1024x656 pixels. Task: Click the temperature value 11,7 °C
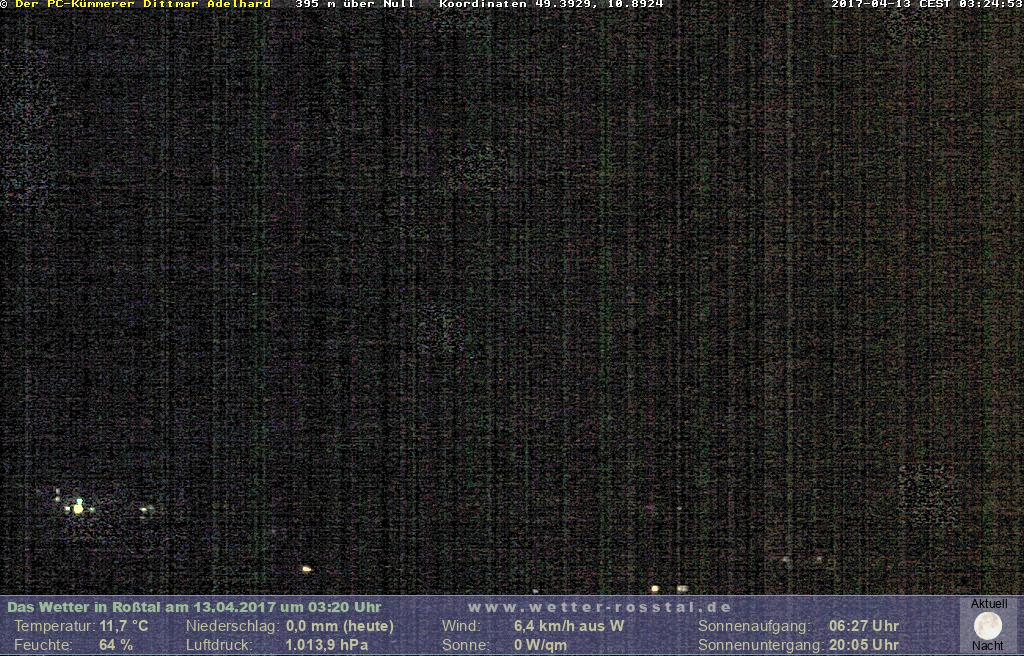124,626
